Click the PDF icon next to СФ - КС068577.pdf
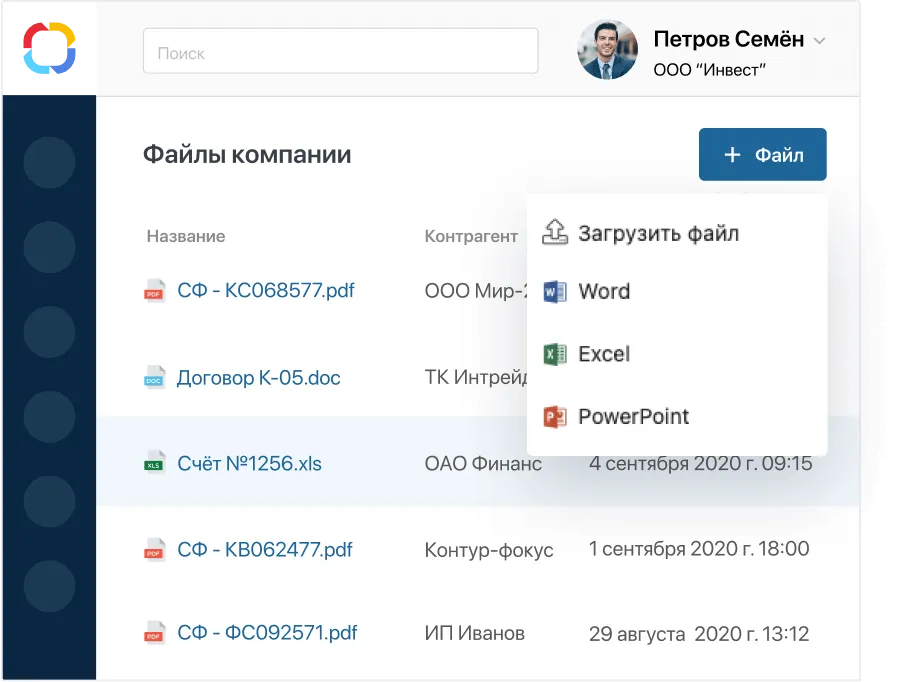 point(155,290)
